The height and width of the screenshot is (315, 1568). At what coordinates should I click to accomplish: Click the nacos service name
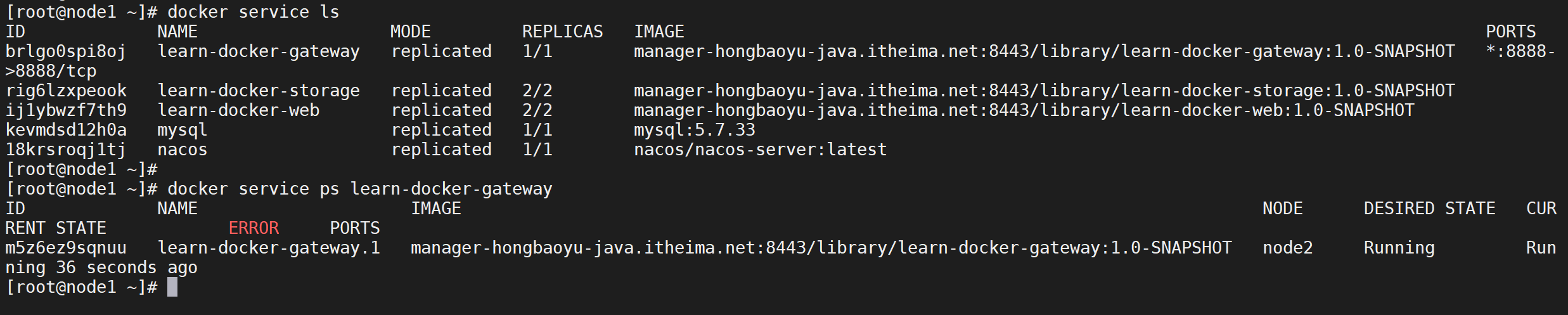coord(182,150)
